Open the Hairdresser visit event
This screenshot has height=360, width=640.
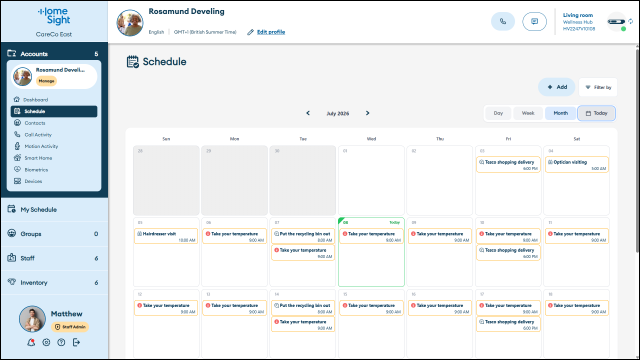point(166,236)
